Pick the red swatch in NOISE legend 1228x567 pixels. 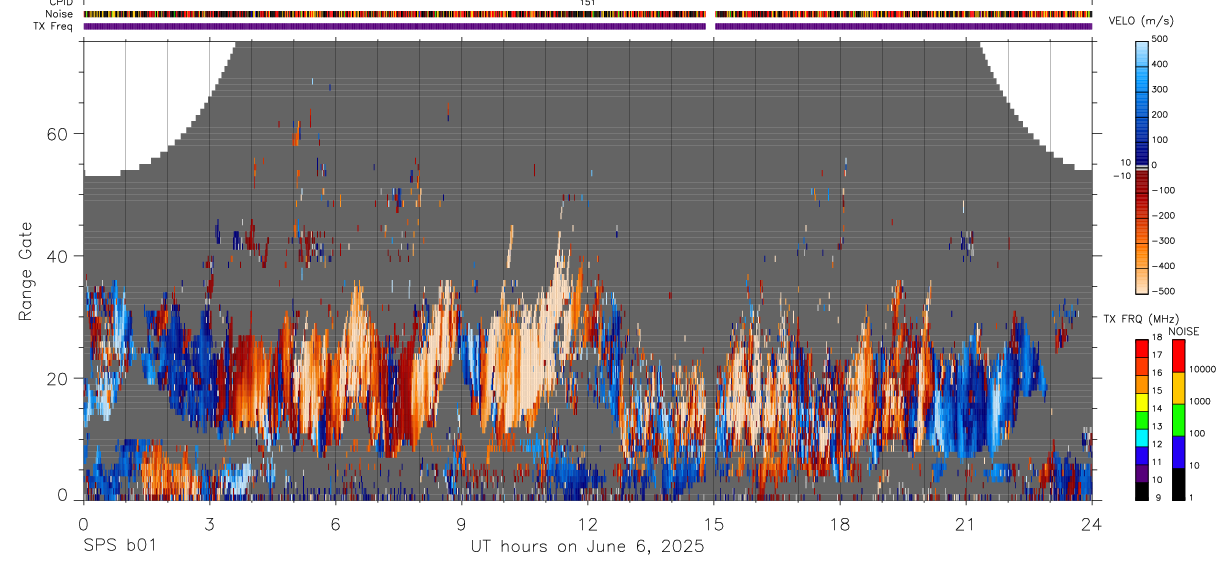click(x=1178, y=356)
